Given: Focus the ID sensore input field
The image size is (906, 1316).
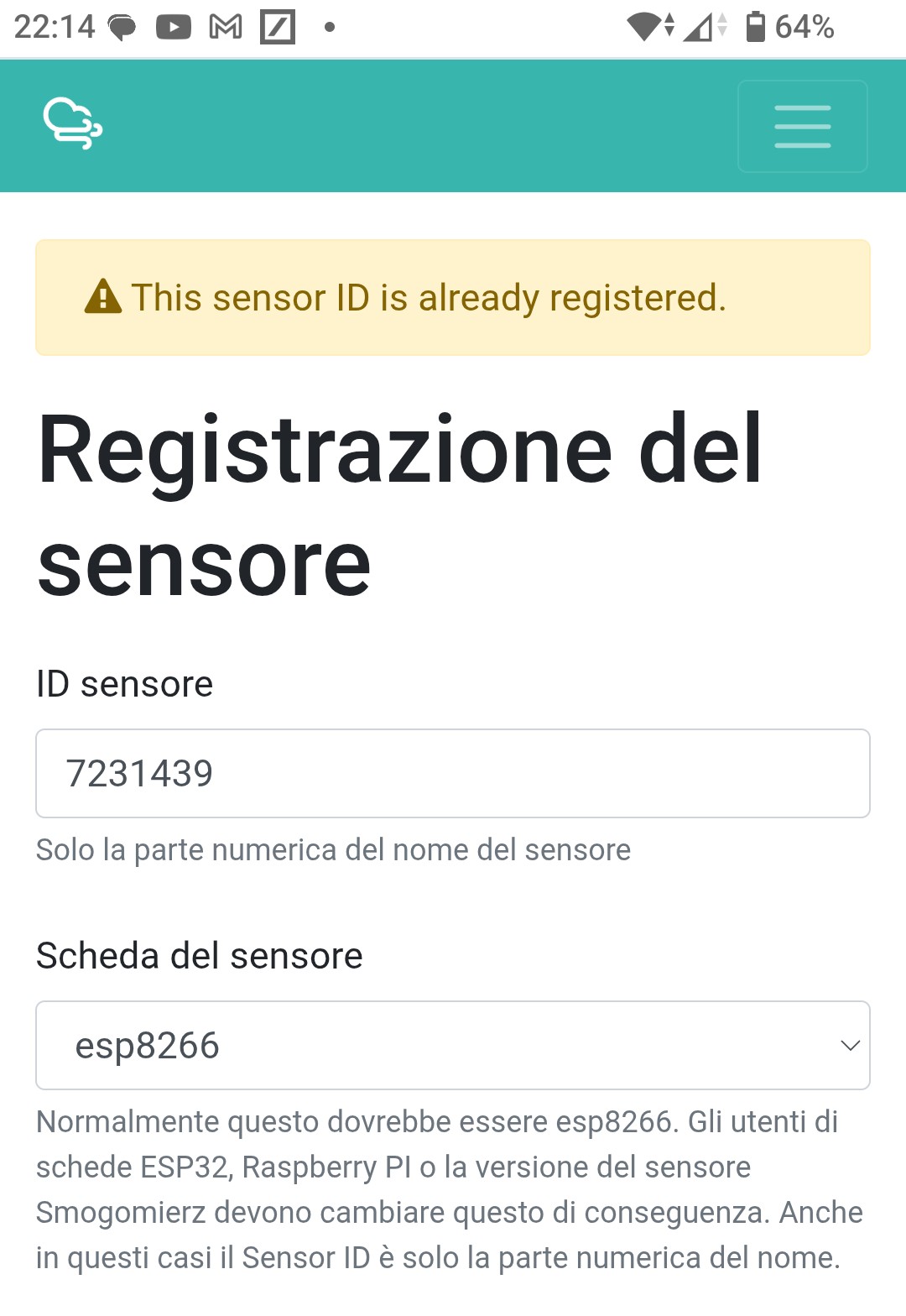Looking at the screenshot, I should (x=453, y=773).
